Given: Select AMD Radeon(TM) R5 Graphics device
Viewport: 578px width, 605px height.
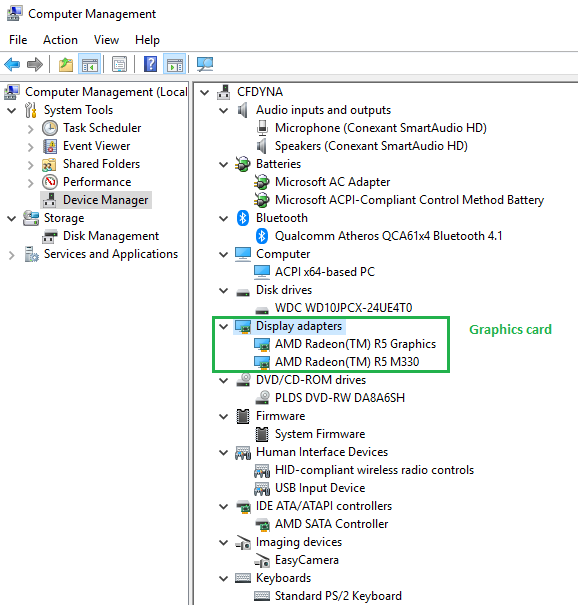Looking at the screenshot, I should [355, 344].
